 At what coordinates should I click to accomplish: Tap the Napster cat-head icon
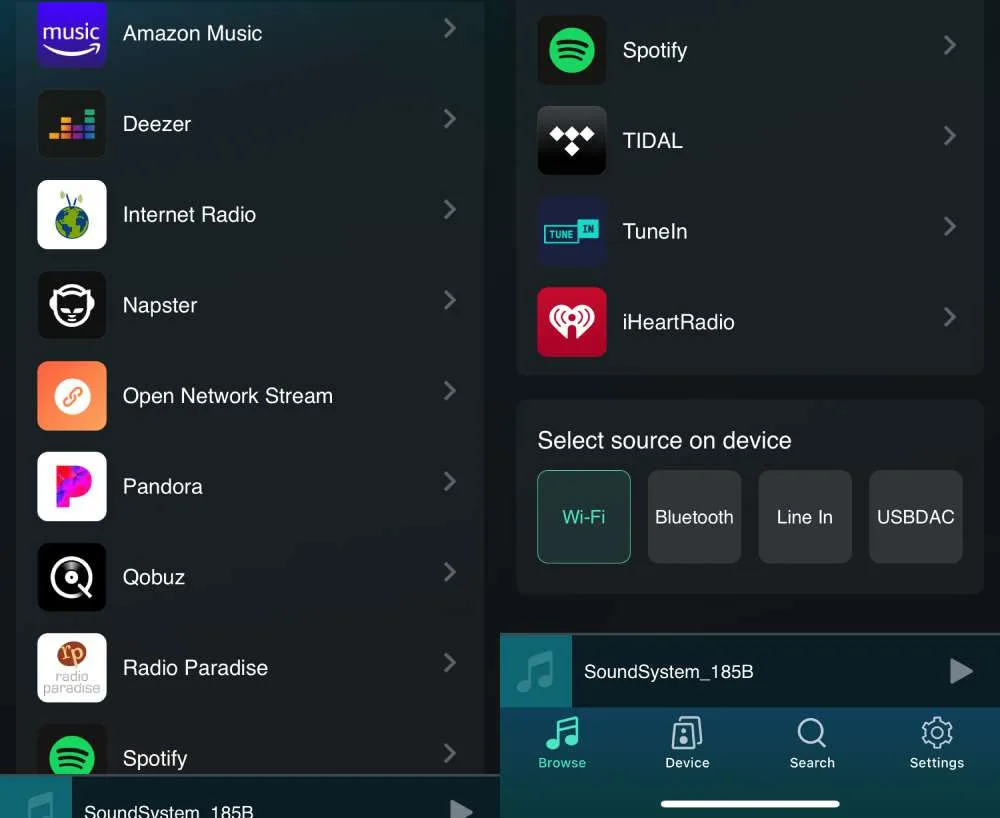pos(71,305)
